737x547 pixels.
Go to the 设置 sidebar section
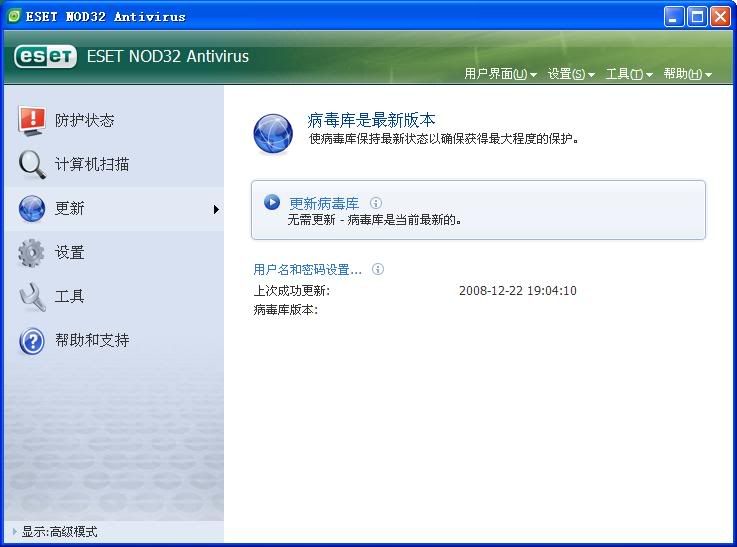114,253
